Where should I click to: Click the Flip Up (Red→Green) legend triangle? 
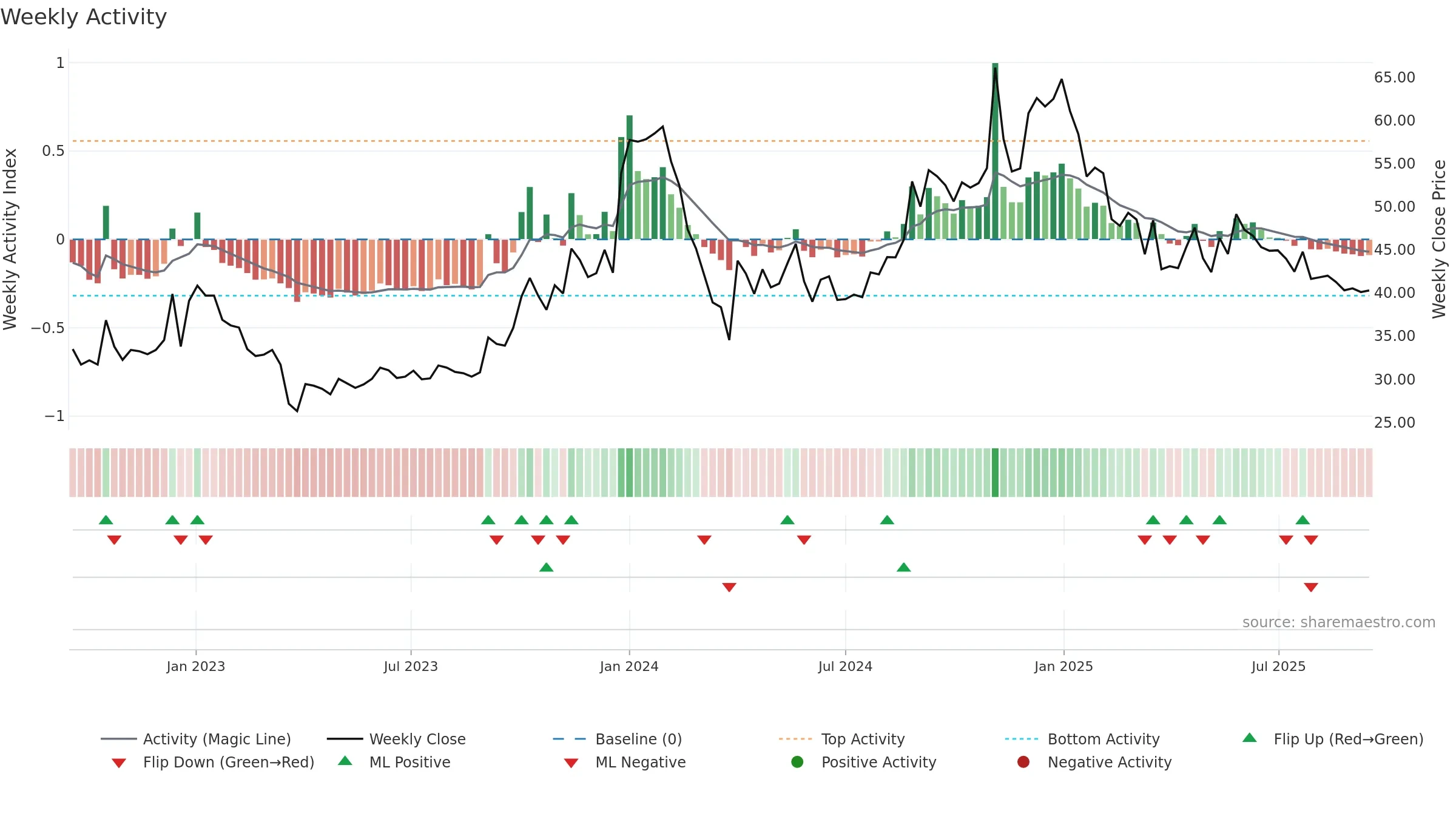[x=1250, y=738]
